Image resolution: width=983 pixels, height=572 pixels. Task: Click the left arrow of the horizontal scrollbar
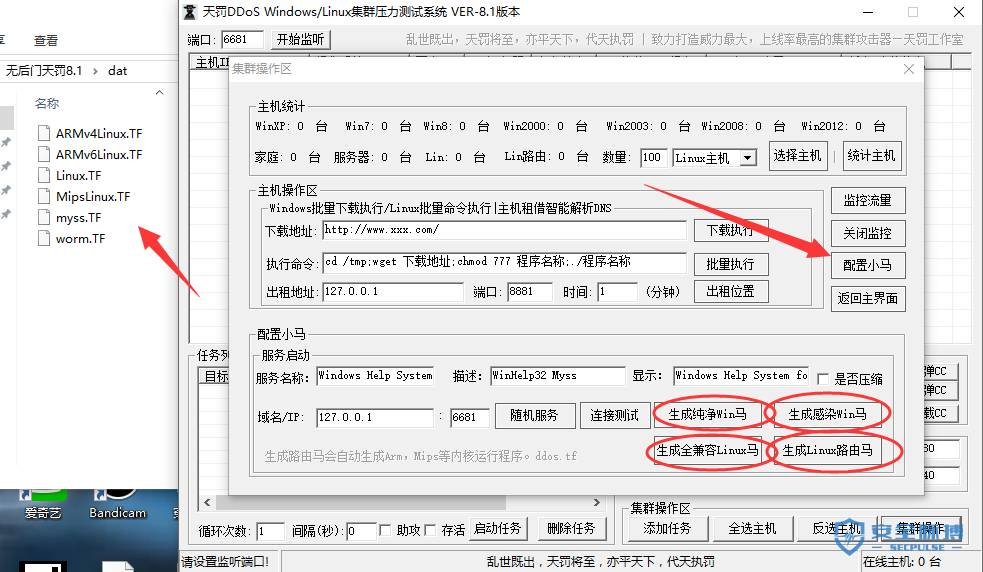click(x=207, y=502)
